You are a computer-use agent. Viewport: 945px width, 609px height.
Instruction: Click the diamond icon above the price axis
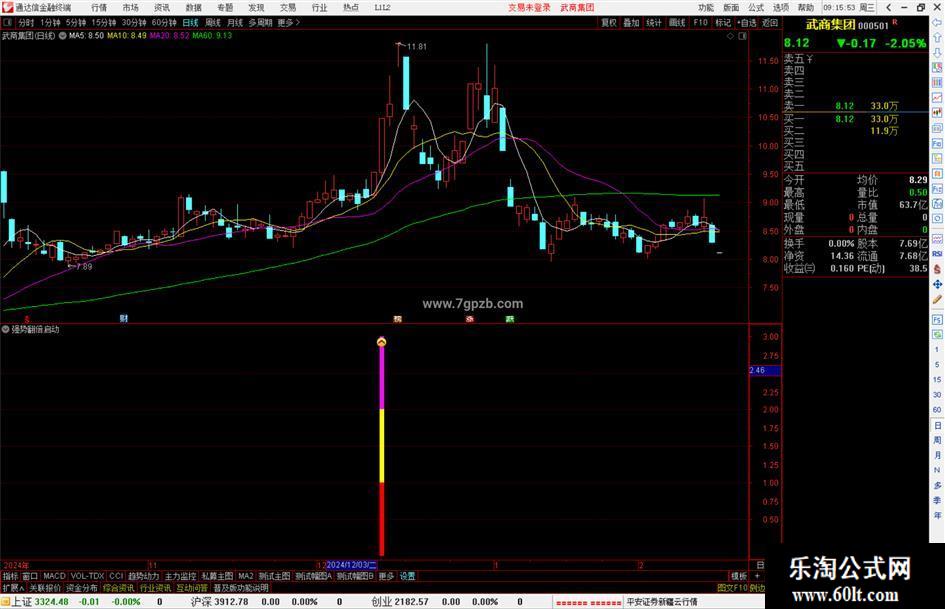click(x=730, y=36)
